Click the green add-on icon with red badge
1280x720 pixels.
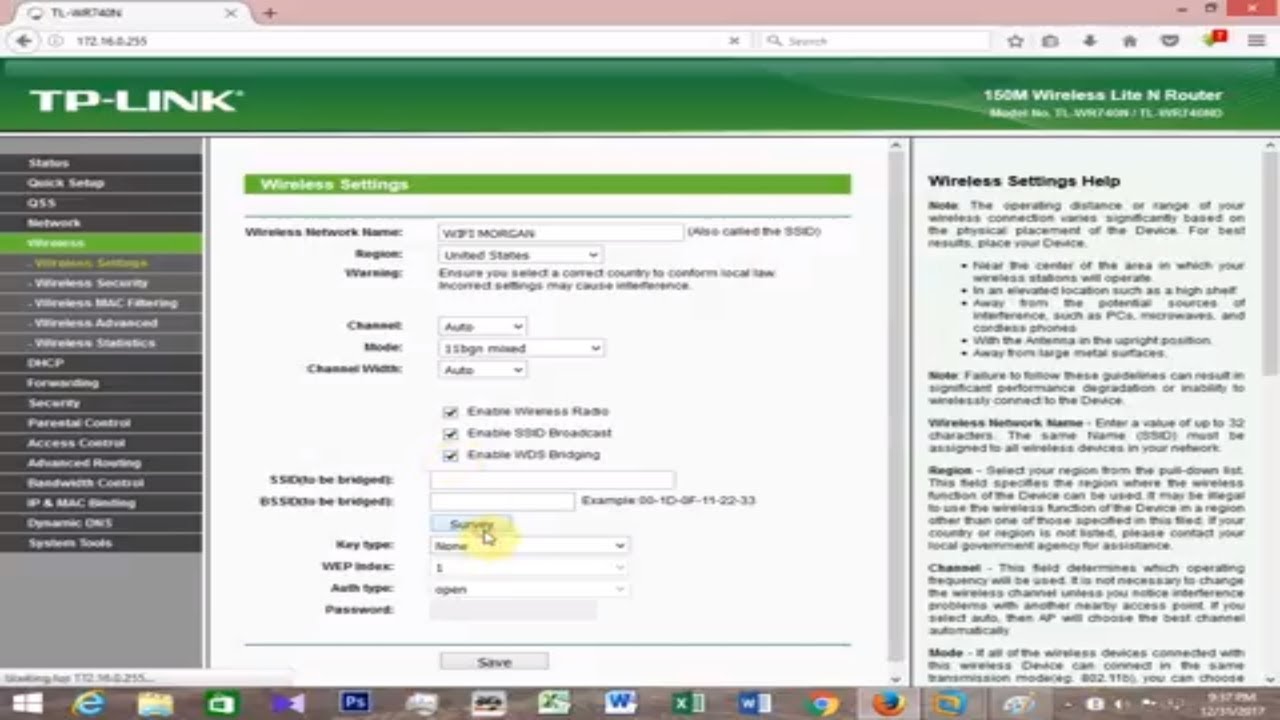click(1214, 40)
